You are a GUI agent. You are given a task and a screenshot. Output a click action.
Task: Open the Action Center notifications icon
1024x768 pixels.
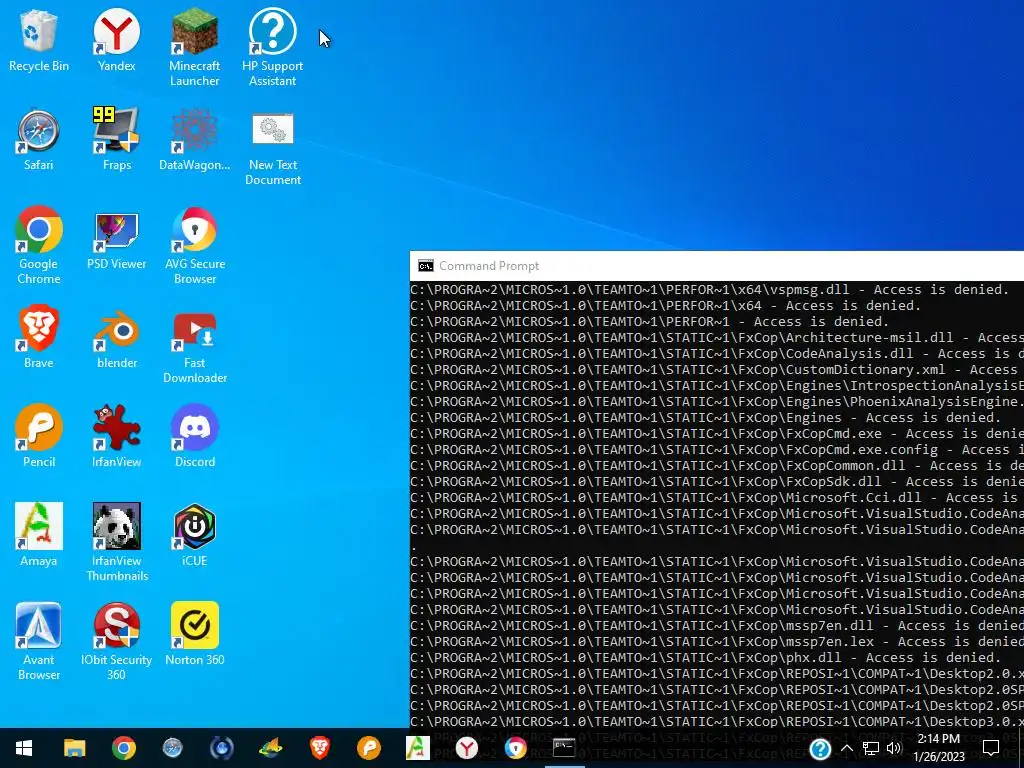pos(991,748)
